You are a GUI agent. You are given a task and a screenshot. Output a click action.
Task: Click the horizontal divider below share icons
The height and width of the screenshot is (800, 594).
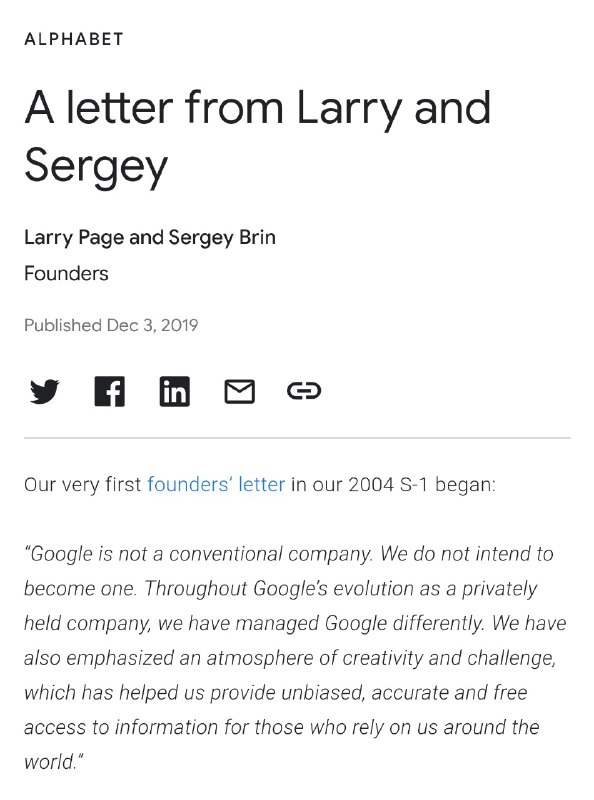(x=297, y=438)
